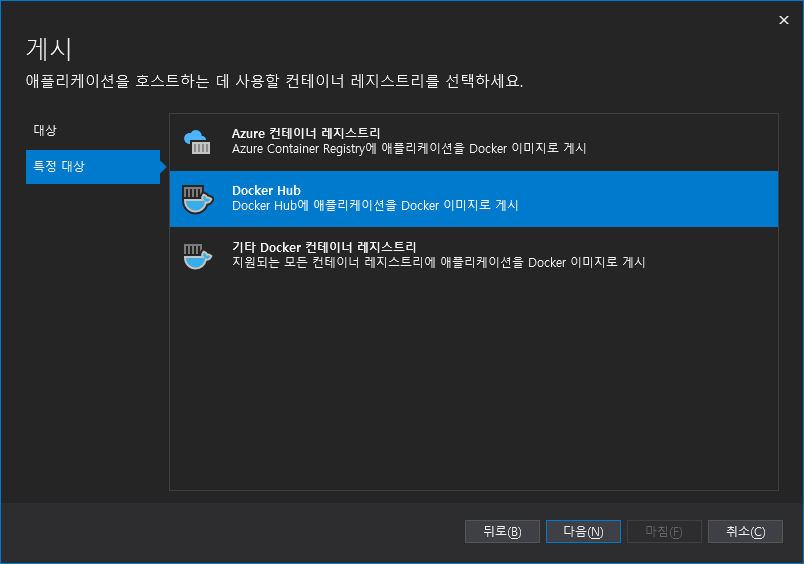Click the Azure container registry cloud icon
Viewport: 804px width, 564px height.
pyautogui.click(x=197, y=142)
